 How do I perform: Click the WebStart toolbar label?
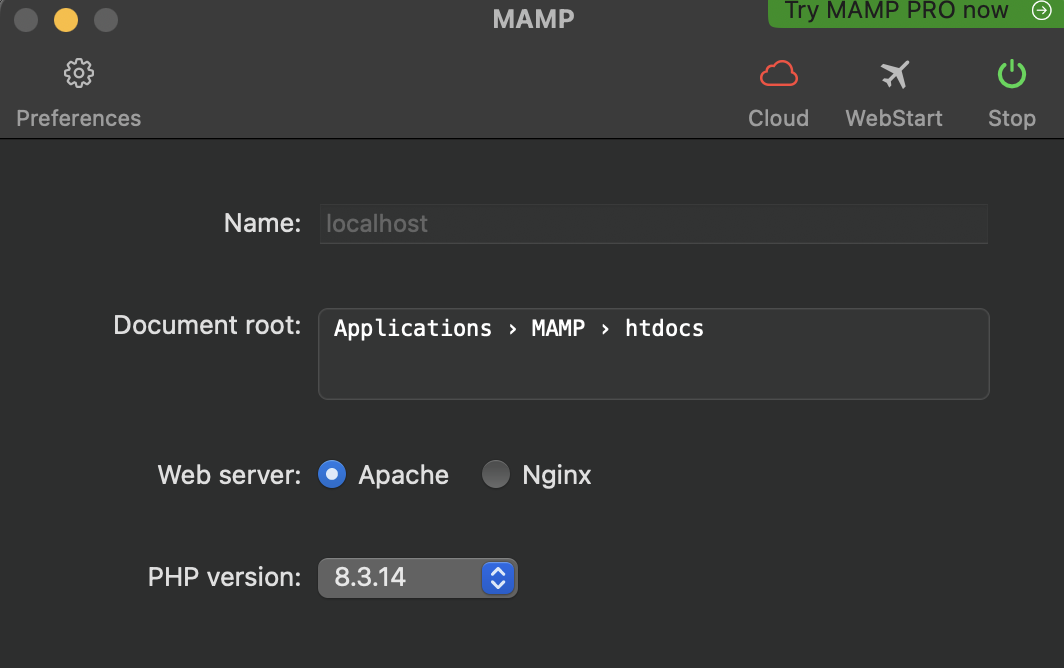coord(893,118)
